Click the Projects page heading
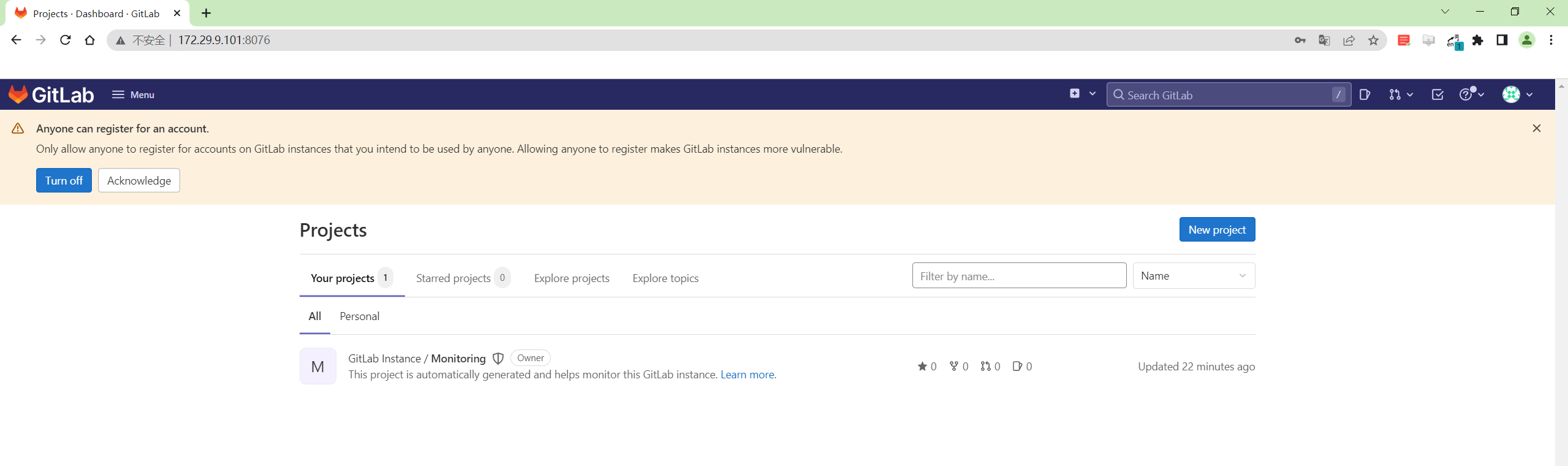The width and height of the screenshot is (1568, 466). [x=333, y=230]
